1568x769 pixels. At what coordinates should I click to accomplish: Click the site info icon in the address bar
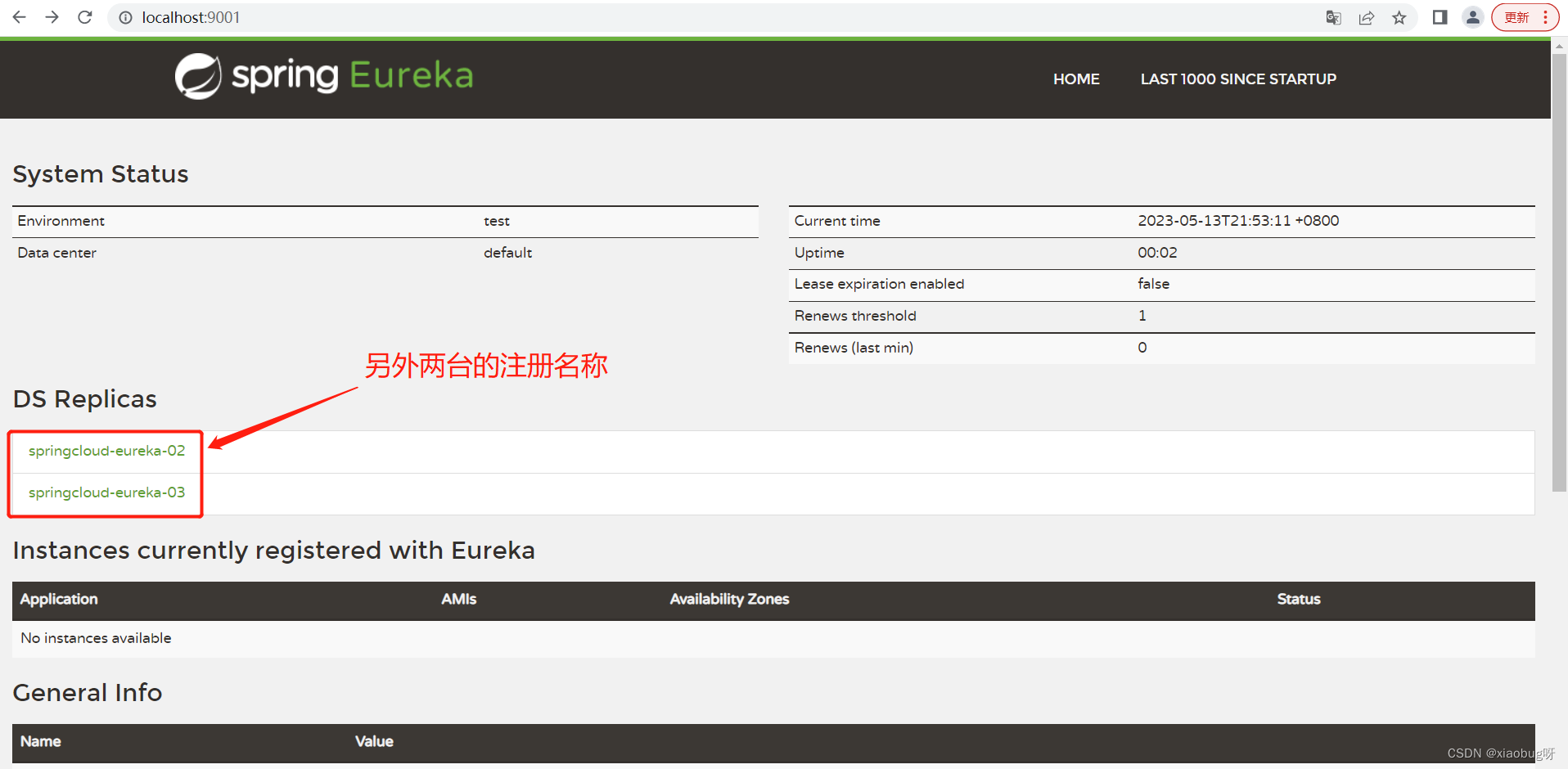[x=125, y=17]
